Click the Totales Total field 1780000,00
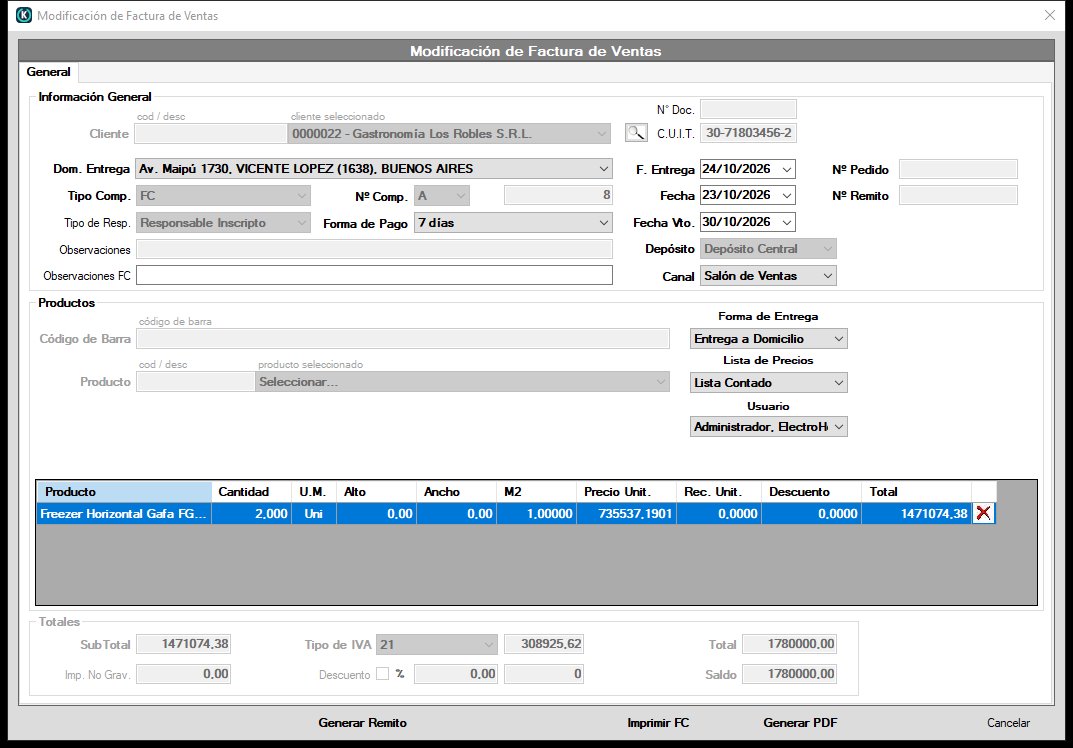The height and width of the screenshot is (748, 1073). 790,644
